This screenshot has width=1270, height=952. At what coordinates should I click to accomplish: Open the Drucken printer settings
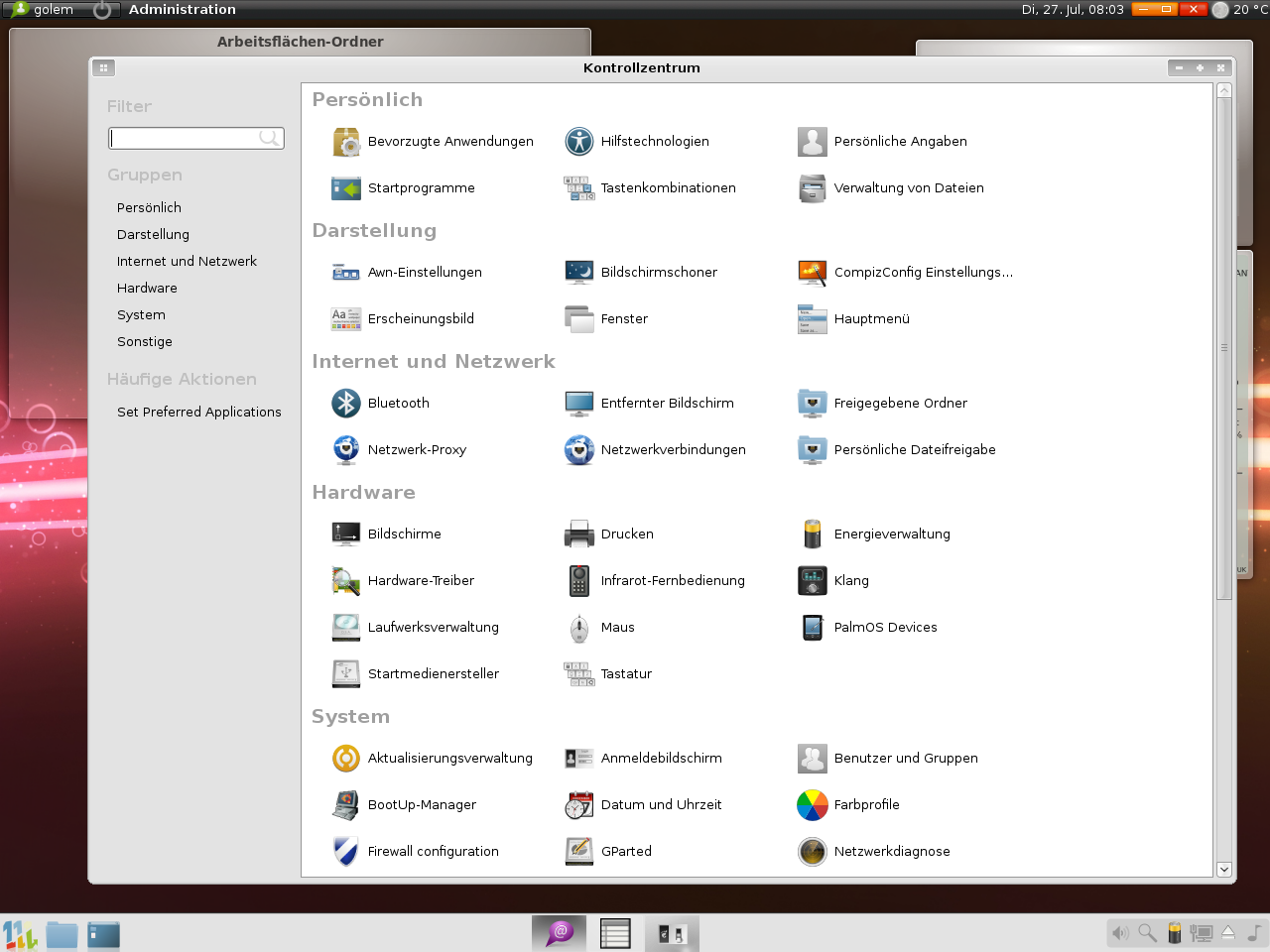coord(578,534)
